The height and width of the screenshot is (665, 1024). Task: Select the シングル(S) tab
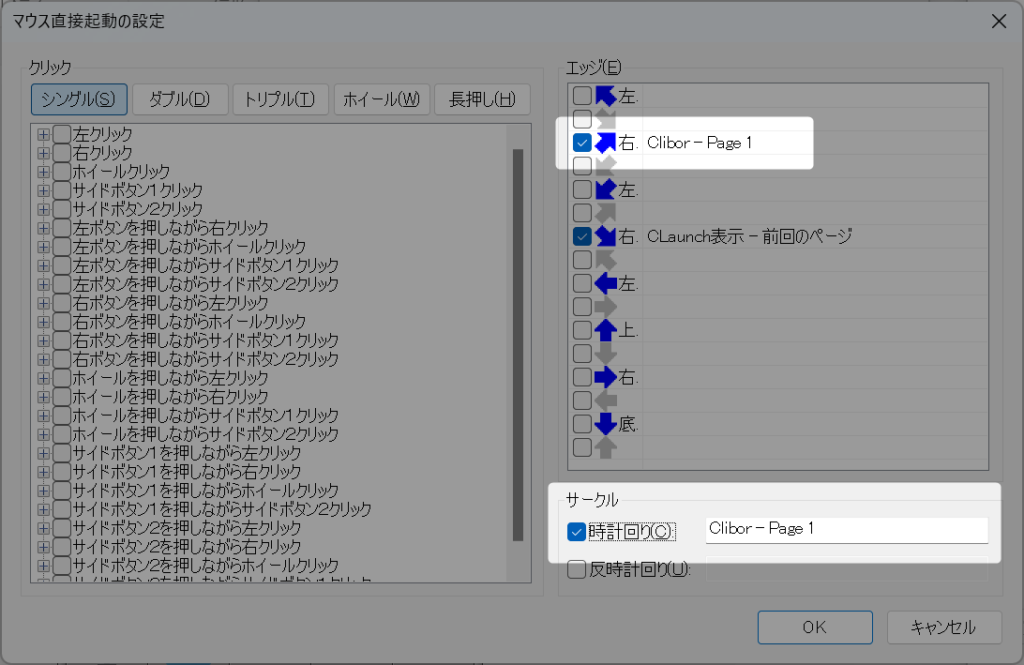click(x=78, y=99)
